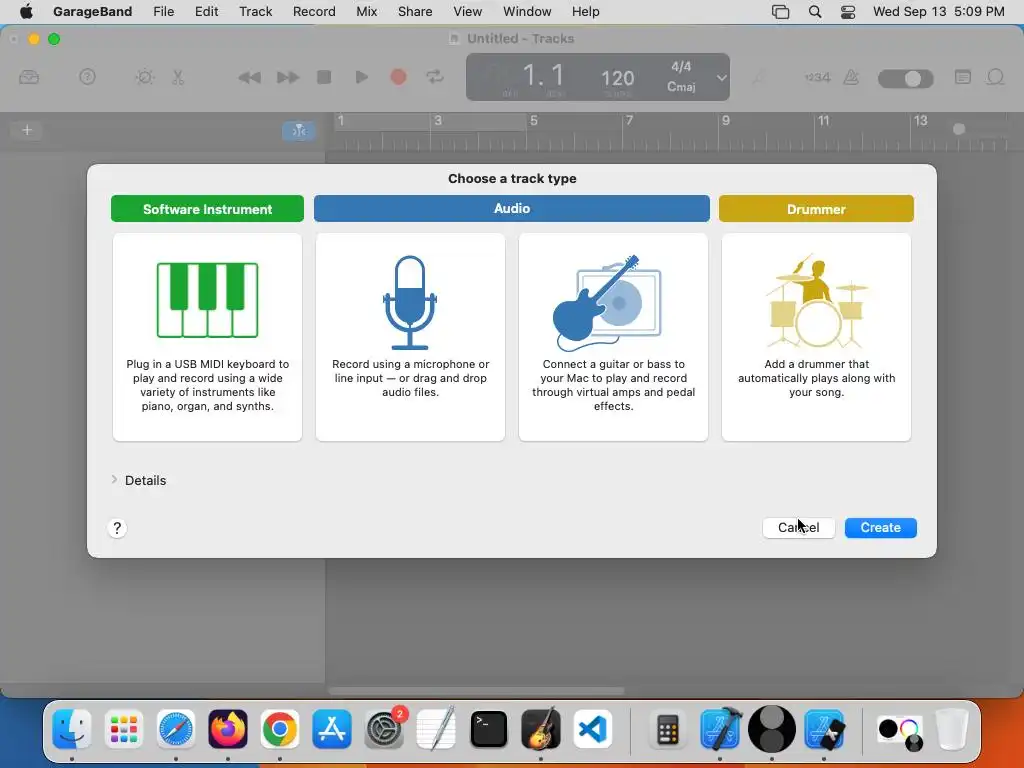Toggle the metronome icon
The height and width of the screenshot is (768, 1024).
click(851, 78)
